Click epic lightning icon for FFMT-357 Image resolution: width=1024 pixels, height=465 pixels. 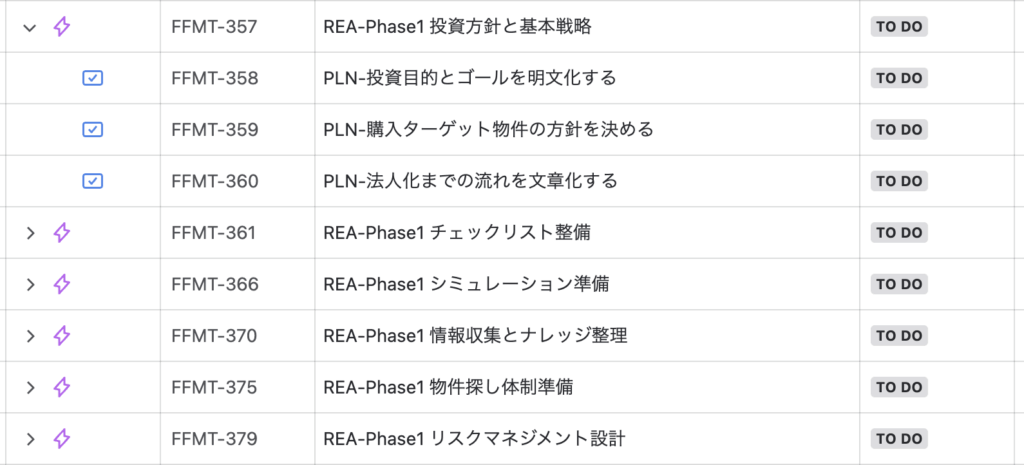pos(61,27)
